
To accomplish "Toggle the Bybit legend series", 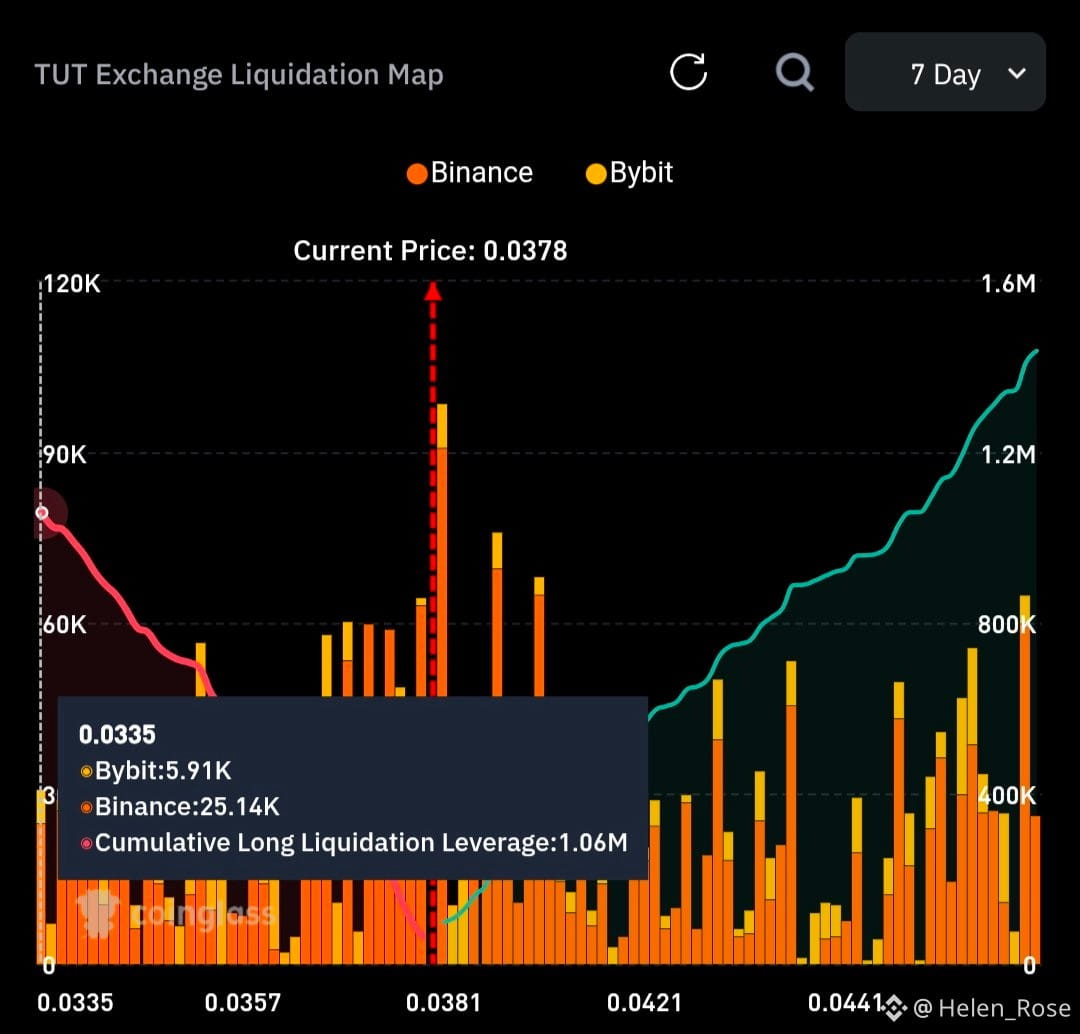I will point(629,173).
